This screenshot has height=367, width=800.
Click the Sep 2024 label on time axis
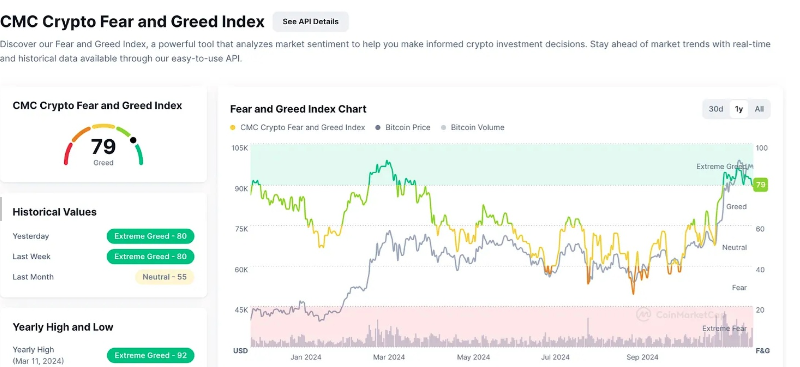click(x=642, y=357)
